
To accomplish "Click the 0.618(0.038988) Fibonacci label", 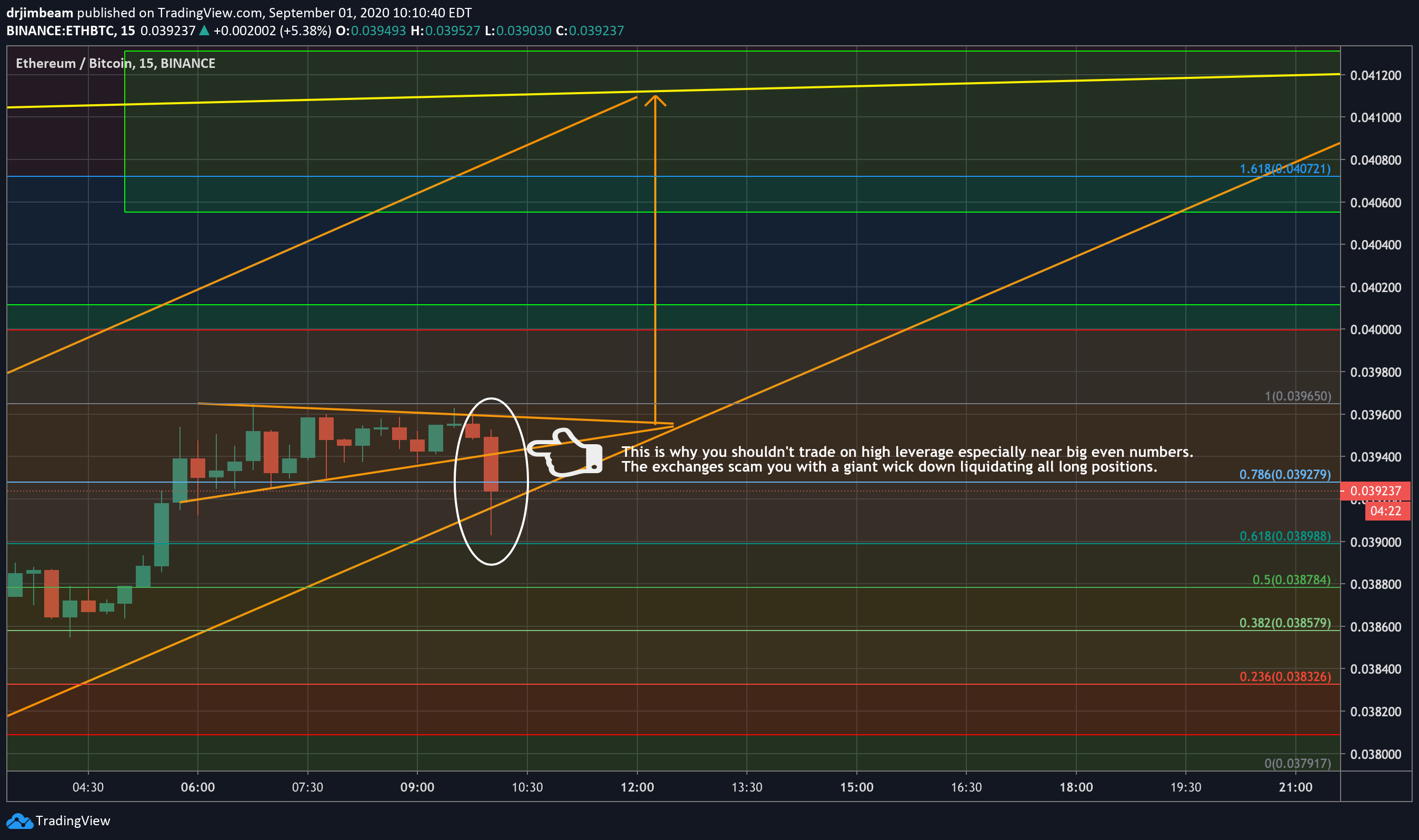I will pos(1285,536).
